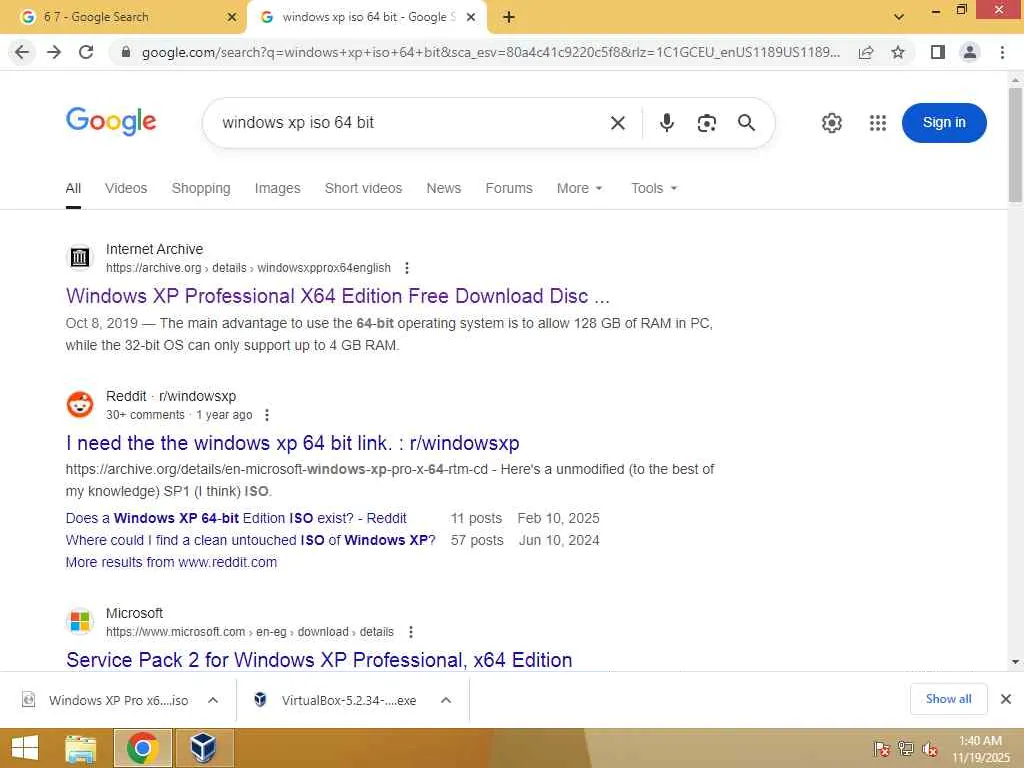Open Google quick settings gear

831,123
